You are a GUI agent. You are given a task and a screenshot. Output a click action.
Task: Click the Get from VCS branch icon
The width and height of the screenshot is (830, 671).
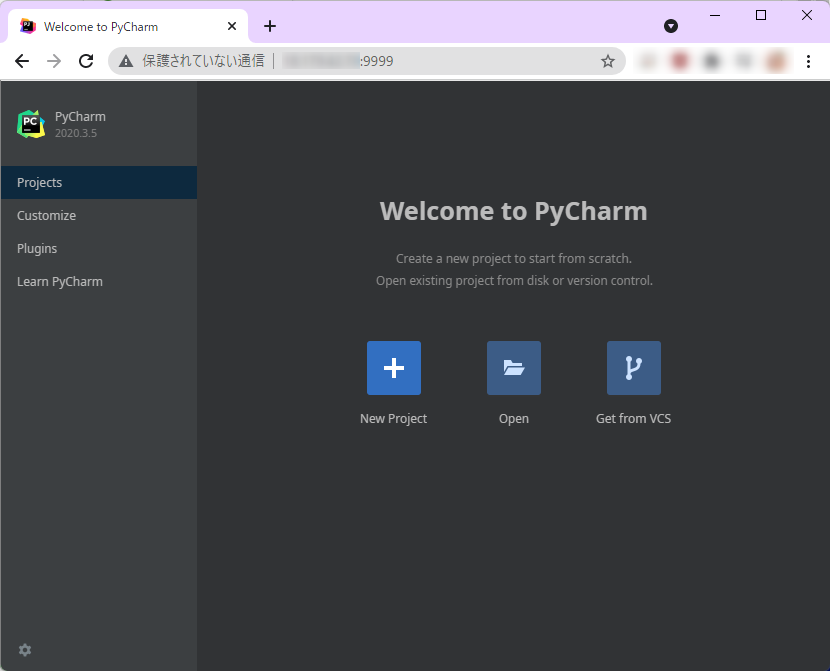[634, 368]
